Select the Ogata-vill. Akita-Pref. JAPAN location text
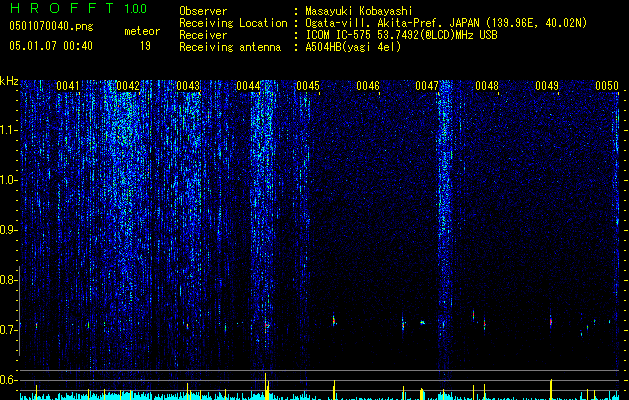 pos(446,23)
